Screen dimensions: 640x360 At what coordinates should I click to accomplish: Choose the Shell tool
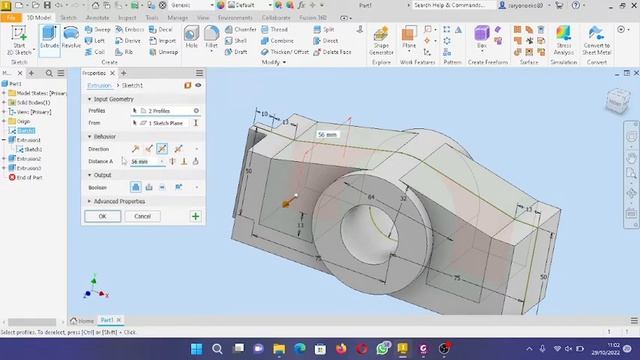236,41
